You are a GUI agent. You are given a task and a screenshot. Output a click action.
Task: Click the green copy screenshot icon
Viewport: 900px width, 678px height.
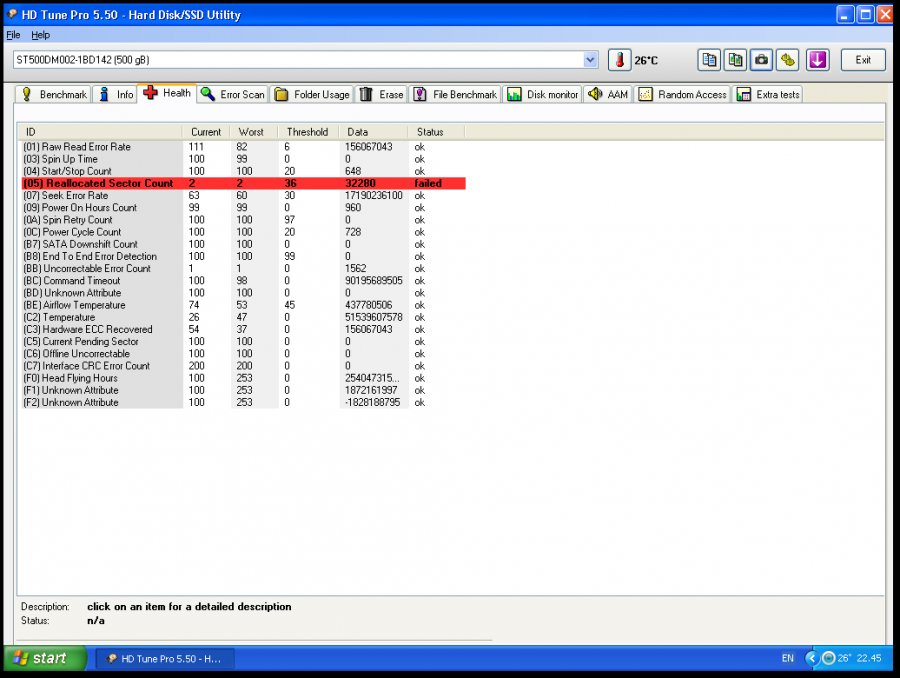(x=735, y=60)
